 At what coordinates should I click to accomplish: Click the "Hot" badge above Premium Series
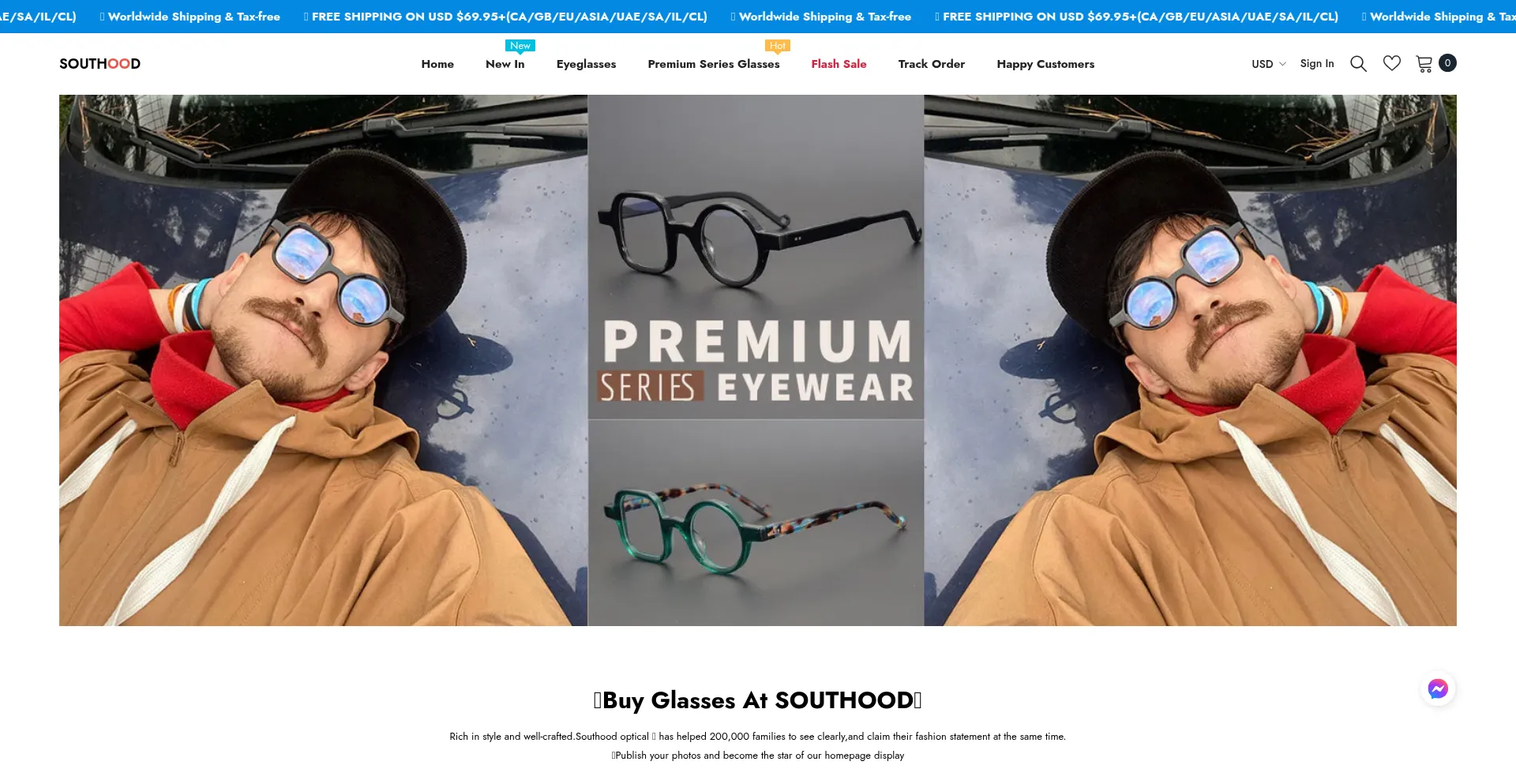point(778,46)
